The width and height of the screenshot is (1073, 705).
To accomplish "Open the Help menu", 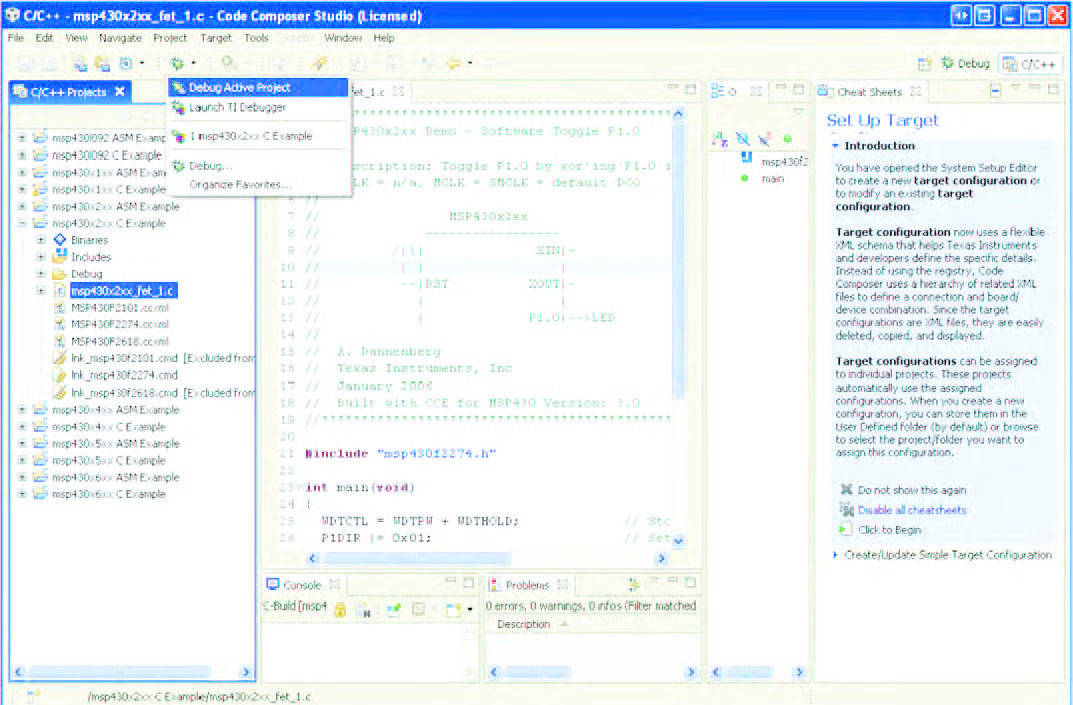I will pyautogui.click(x=384, y=38).
